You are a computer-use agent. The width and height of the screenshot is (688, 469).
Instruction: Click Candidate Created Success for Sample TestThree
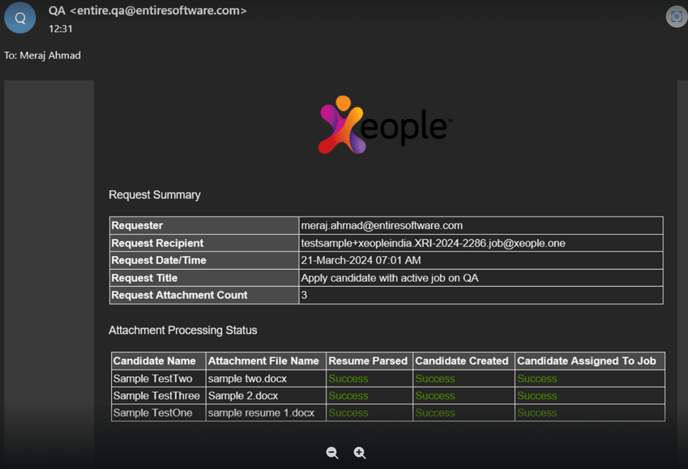click(x=435, y=396)
